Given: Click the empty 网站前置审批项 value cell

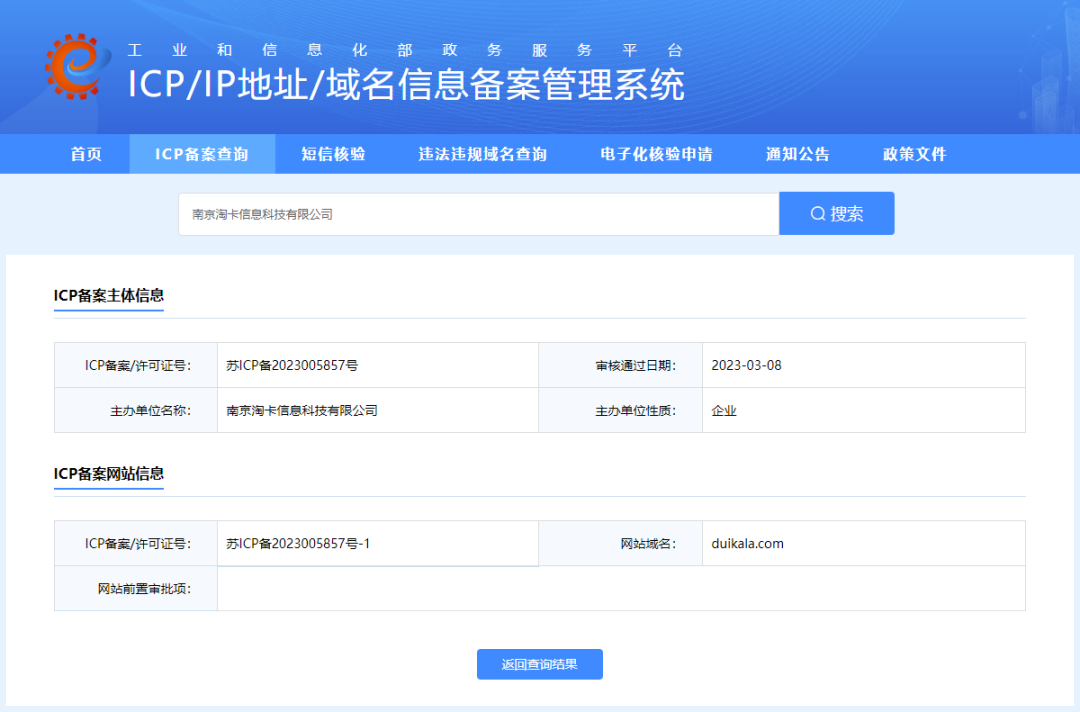Looking at the screenshot, I should [x=621, y=589].
